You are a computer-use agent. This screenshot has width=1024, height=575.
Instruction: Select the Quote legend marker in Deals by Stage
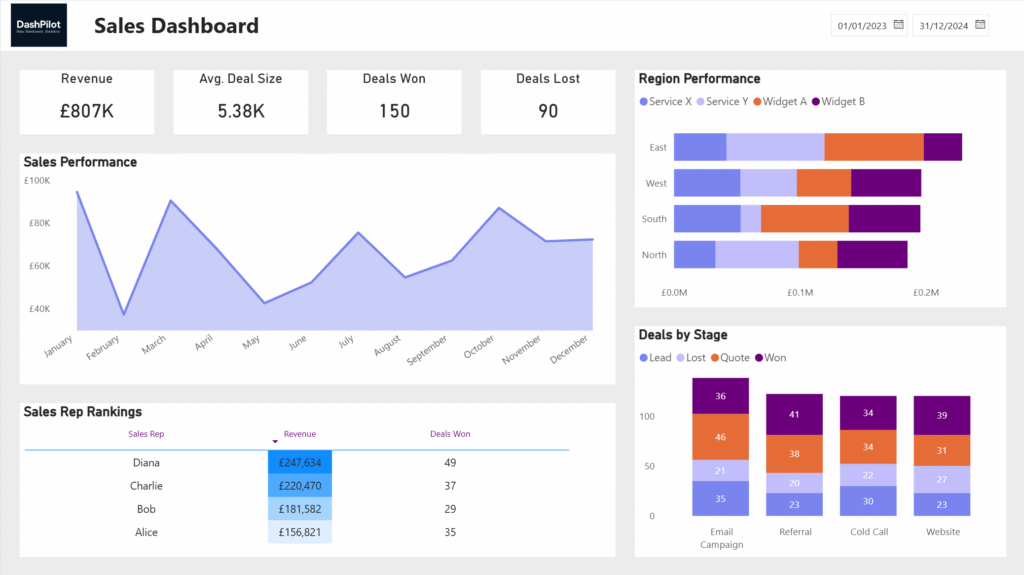coord(714,358)
